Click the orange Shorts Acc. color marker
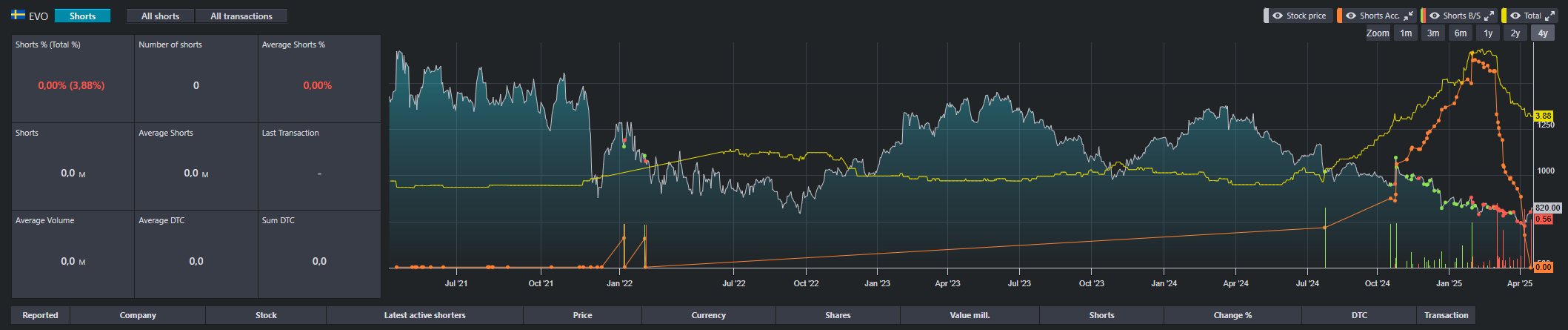 (x=1339, y=16)
